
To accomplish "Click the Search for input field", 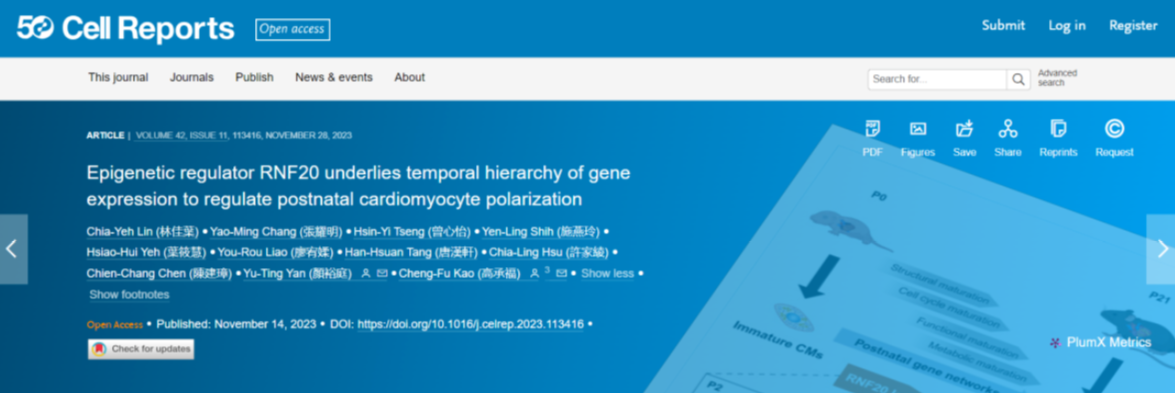I will coord(937,79).
